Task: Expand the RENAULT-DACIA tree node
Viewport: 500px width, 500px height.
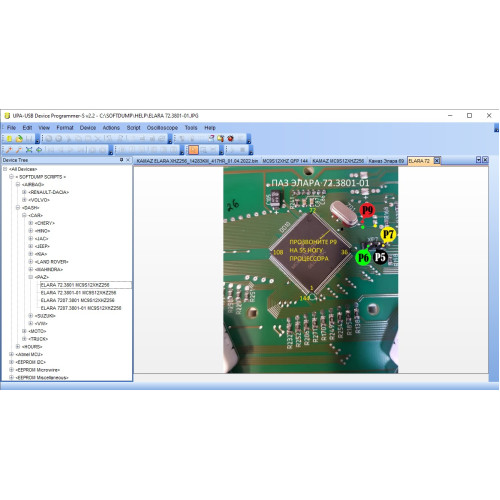Action: click(x=24, y=192)
